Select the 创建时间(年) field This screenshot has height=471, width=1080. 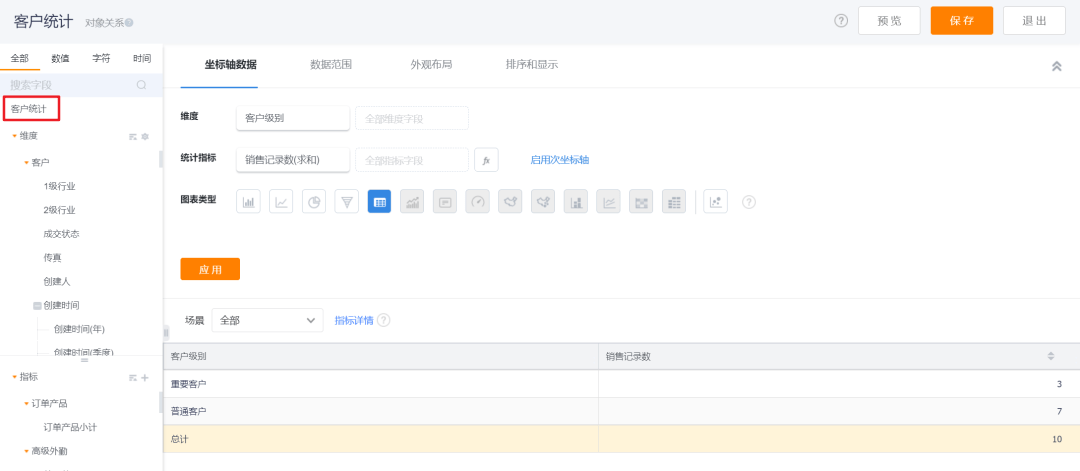(79, 329)
